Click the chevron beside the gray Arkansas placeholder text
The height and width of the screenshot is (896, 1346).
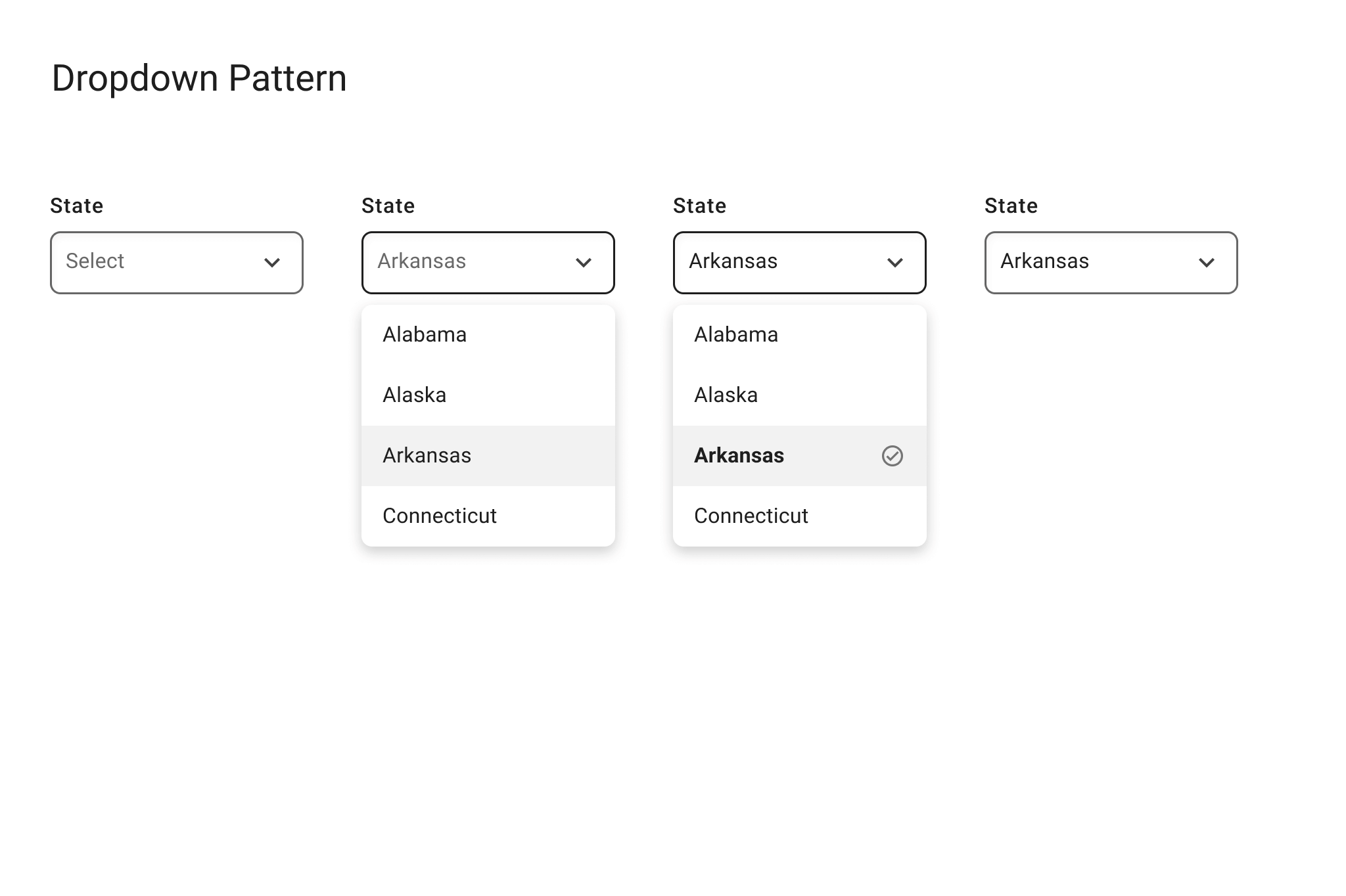pyautogui.click(x=584, y=263)
